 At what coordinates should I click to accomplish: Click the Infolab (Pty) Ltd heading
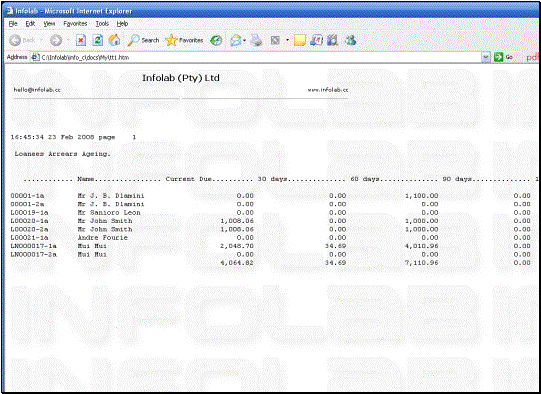click(181, 78)
